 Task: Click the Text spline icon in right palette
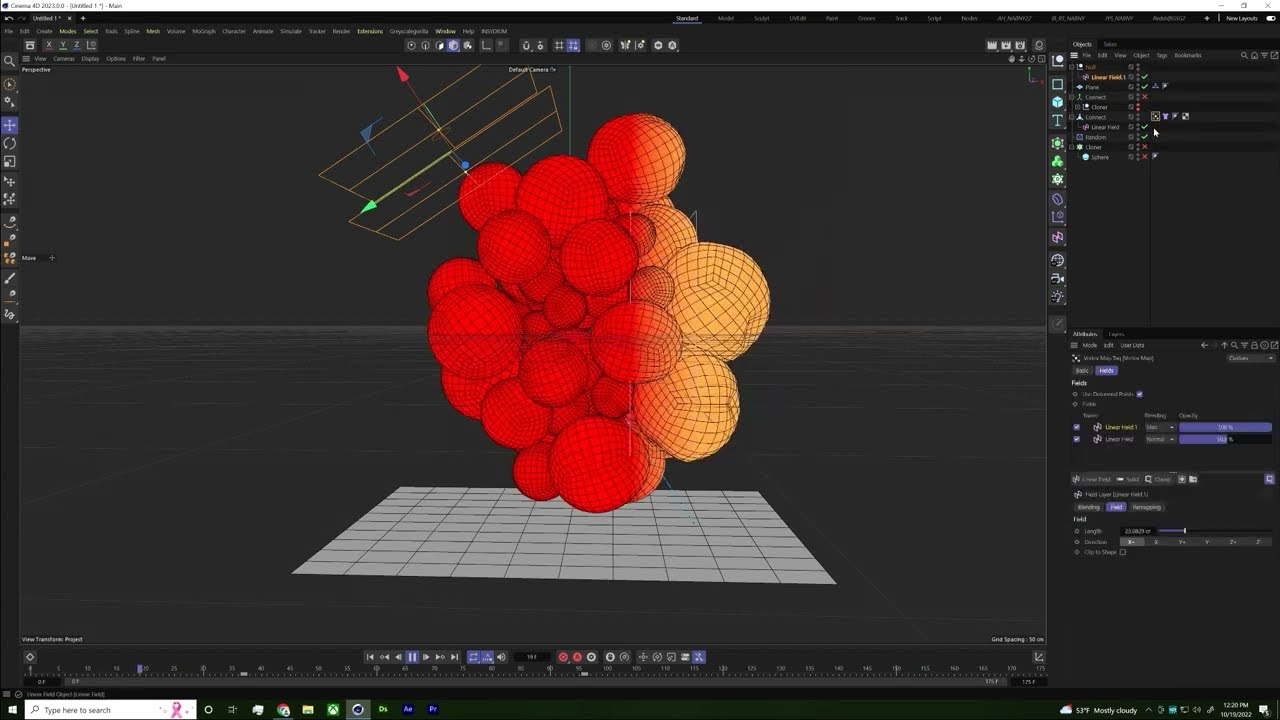1058,120
